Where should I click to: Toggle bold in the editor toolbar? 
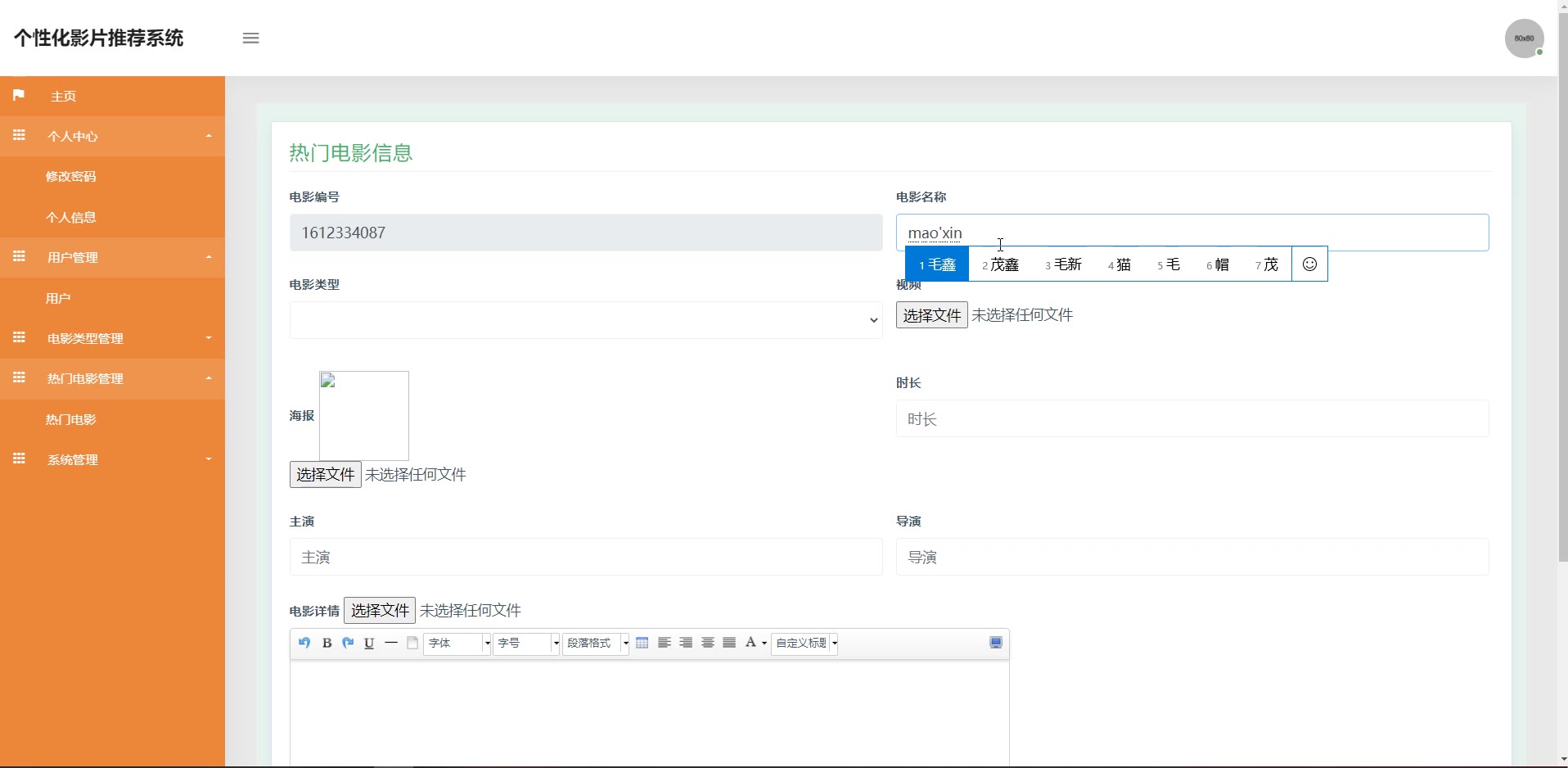pyautogui.click(x=327, y=643)
